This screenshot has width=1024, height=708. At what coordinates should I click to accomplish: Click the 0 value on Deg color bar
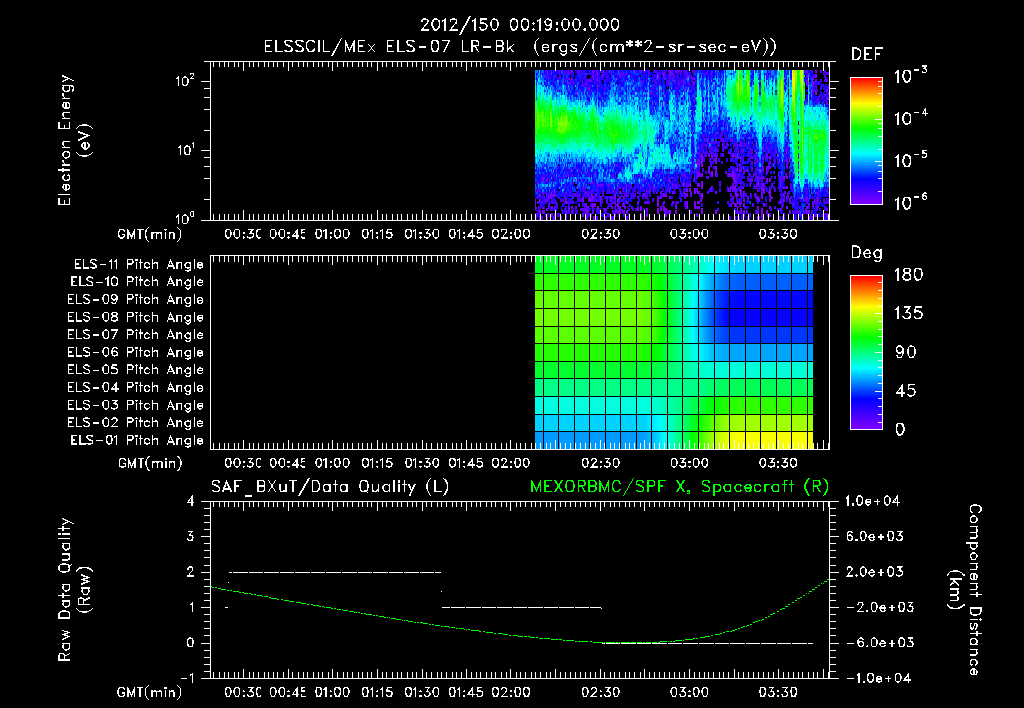900,430
